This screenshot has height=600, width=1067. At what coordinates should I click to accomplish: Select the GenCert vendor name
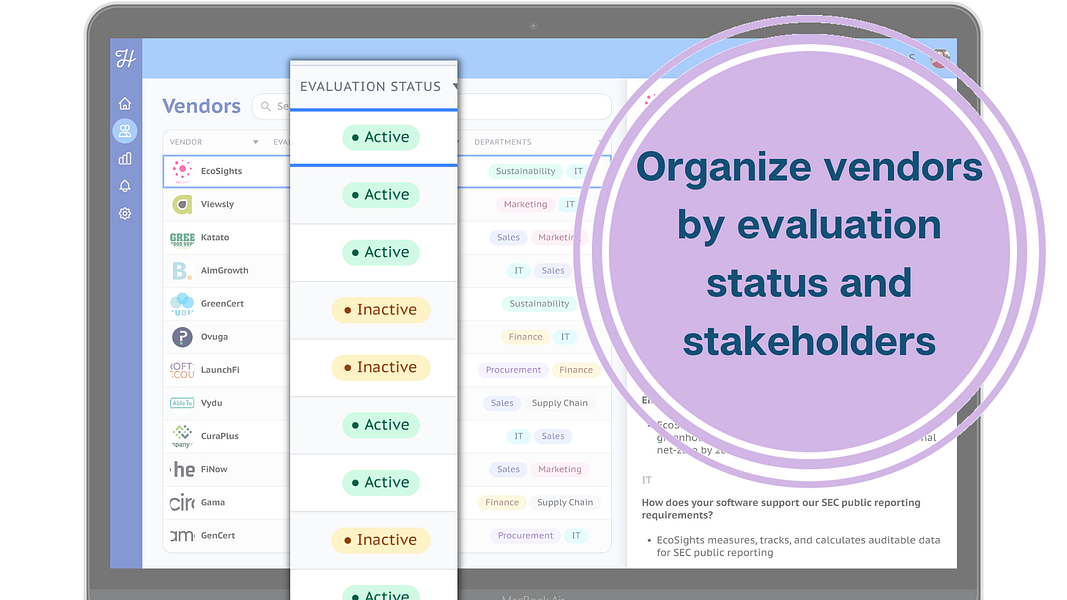tap(218, 535)
